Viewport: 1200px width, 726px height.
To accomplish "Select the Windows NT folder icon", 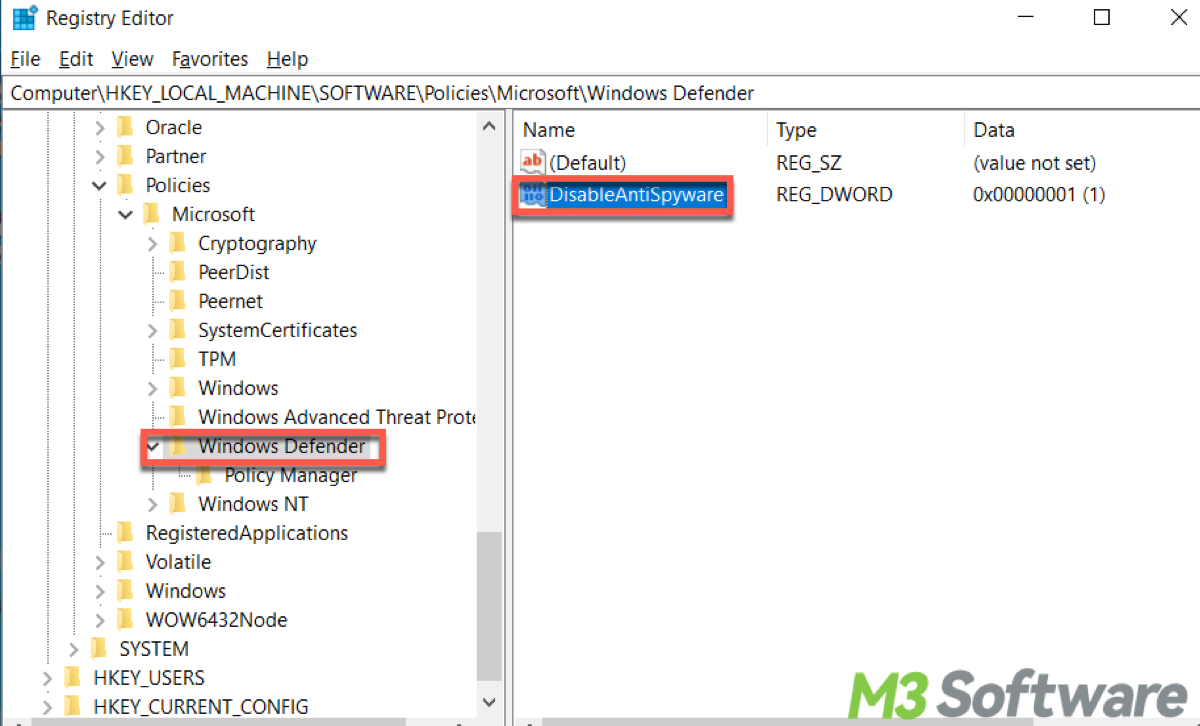I will (178, 504).
